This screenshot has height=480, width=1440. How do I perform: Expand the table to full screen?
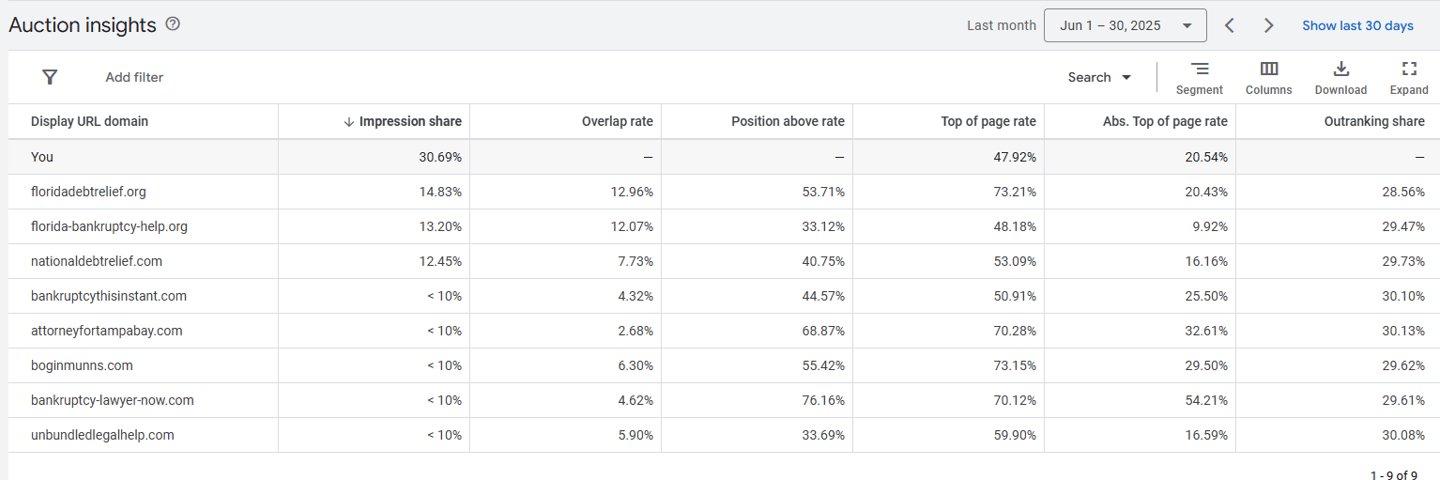click(1408, 77)
